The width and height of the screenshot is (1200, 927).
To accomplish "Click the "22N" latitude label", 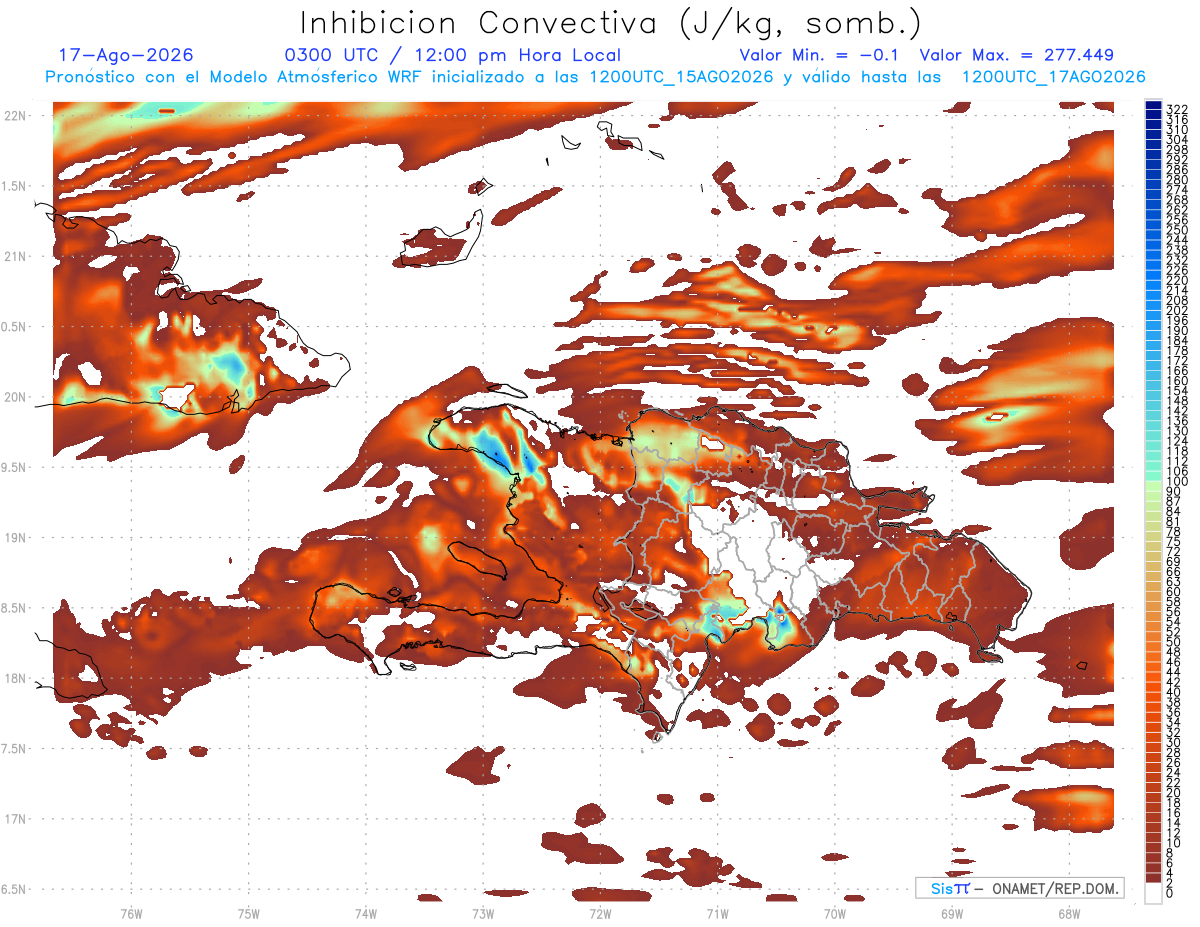I will point(17,116).
